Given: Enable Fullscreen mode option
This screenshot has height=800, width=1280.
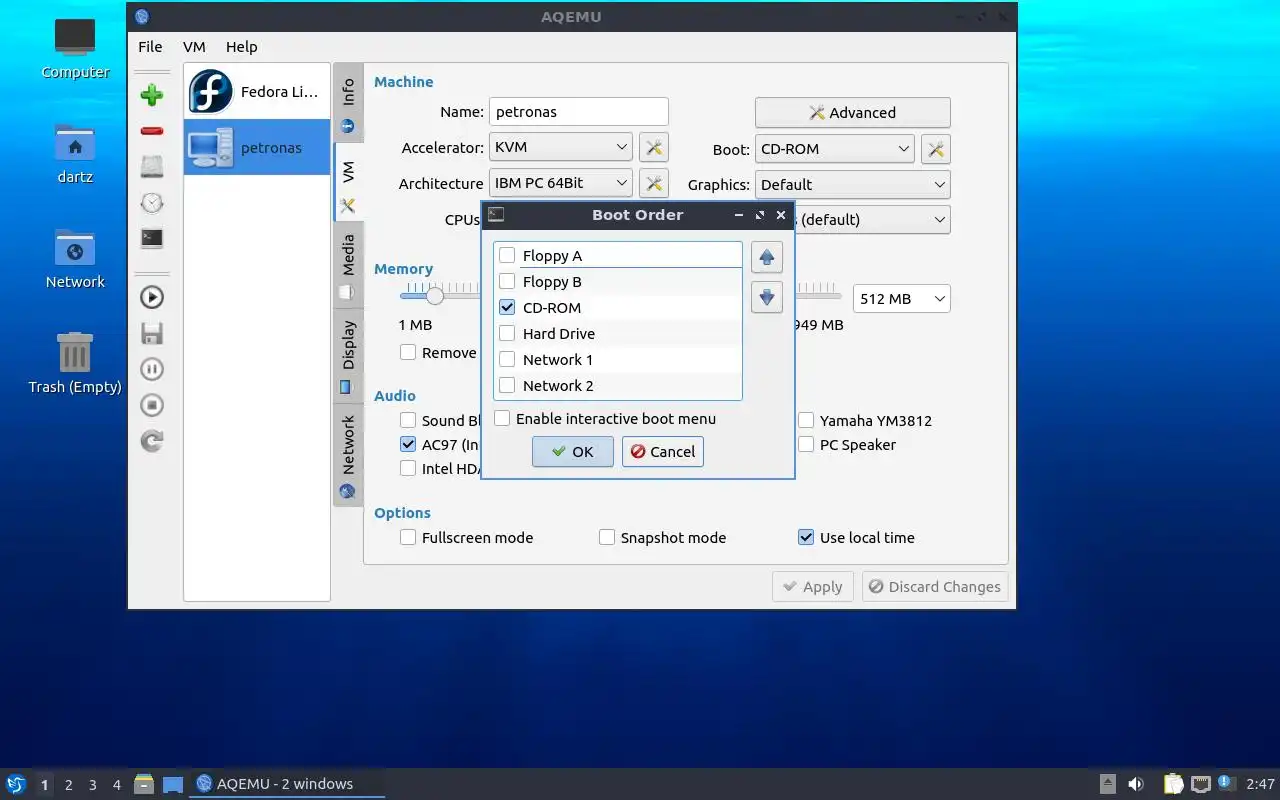Looking at the screenshot, I should tap(408, 537).
